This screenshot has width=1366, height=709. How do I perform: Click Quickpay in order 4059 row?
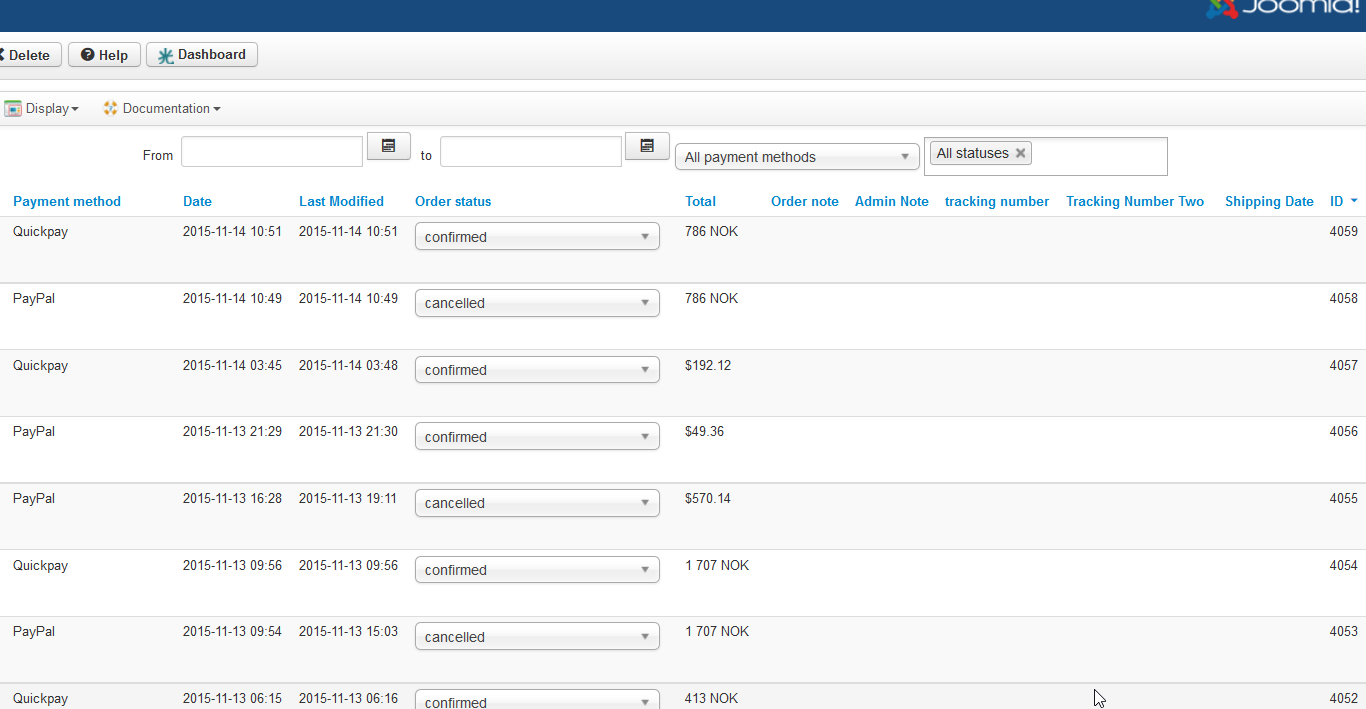coord(40,231)
